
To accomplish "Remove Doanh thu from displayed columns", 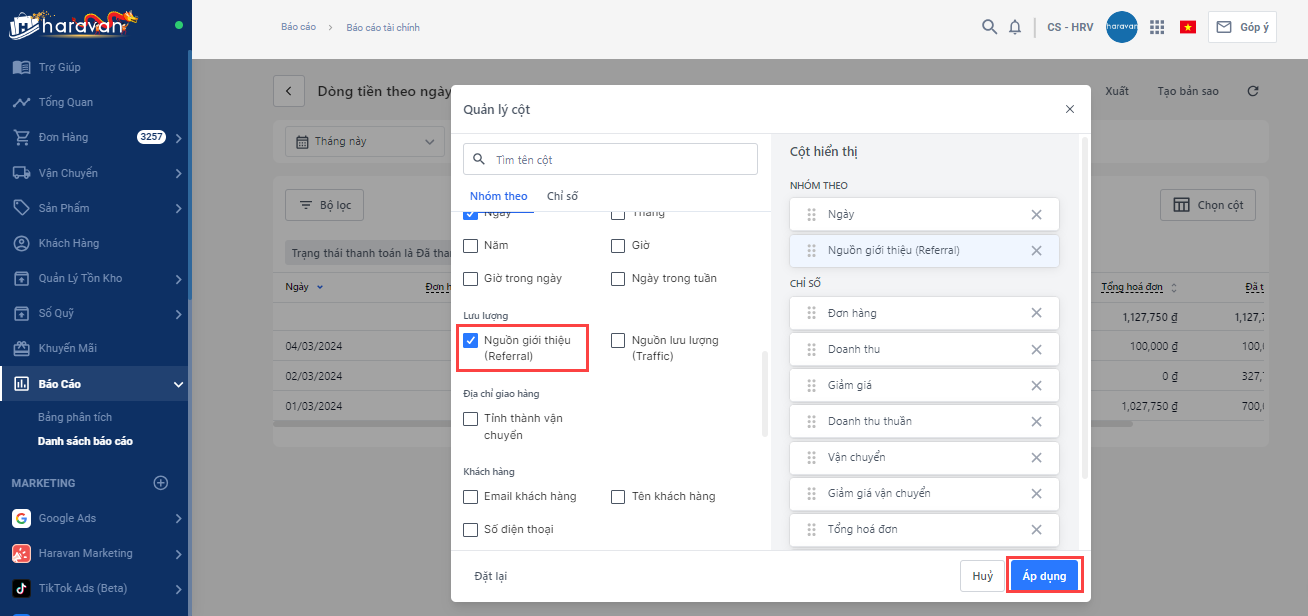I will pyautogui.click(x=1036, y=349).
